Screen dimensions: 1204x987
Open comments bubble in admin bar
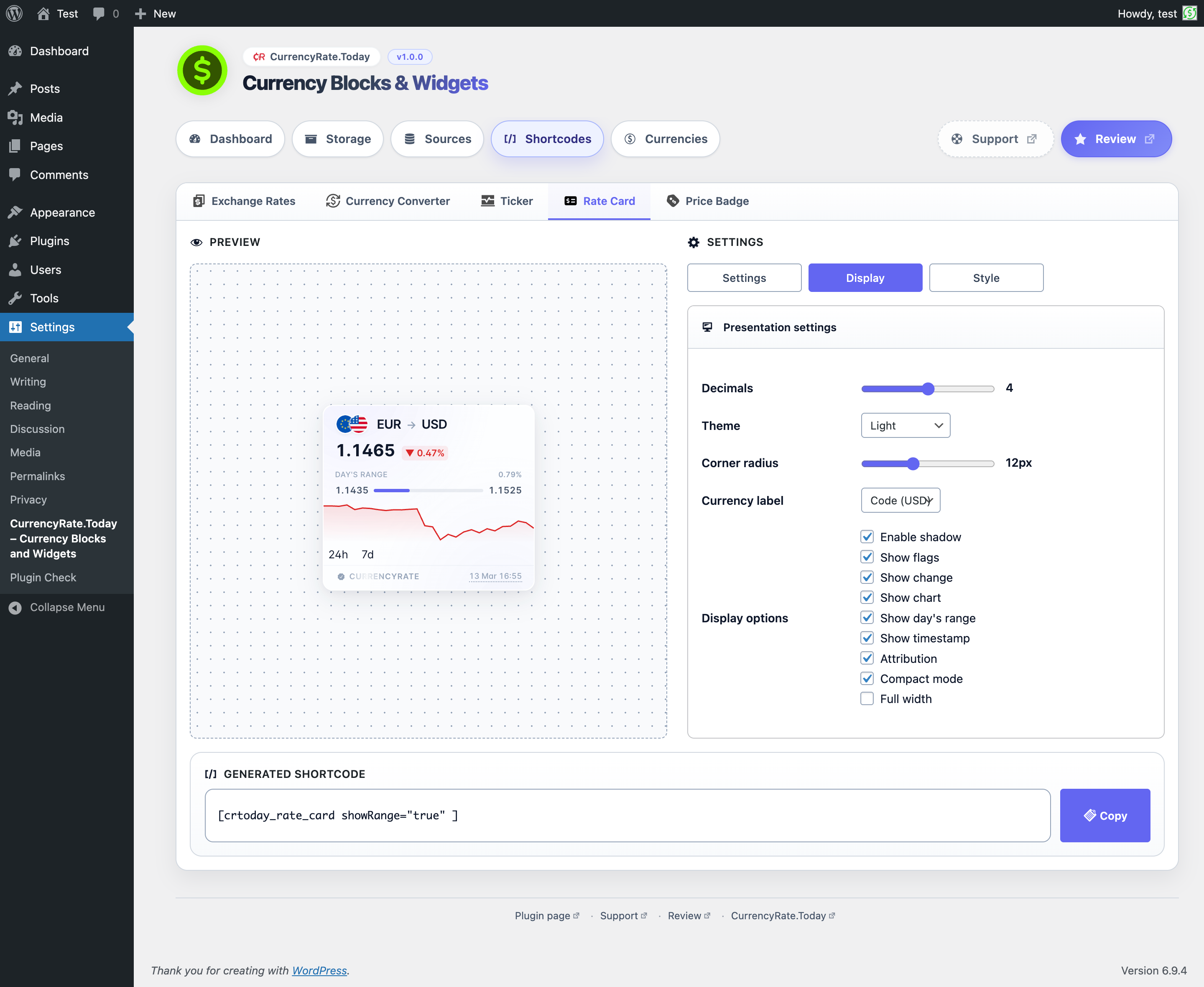click(x=99, y=13)
